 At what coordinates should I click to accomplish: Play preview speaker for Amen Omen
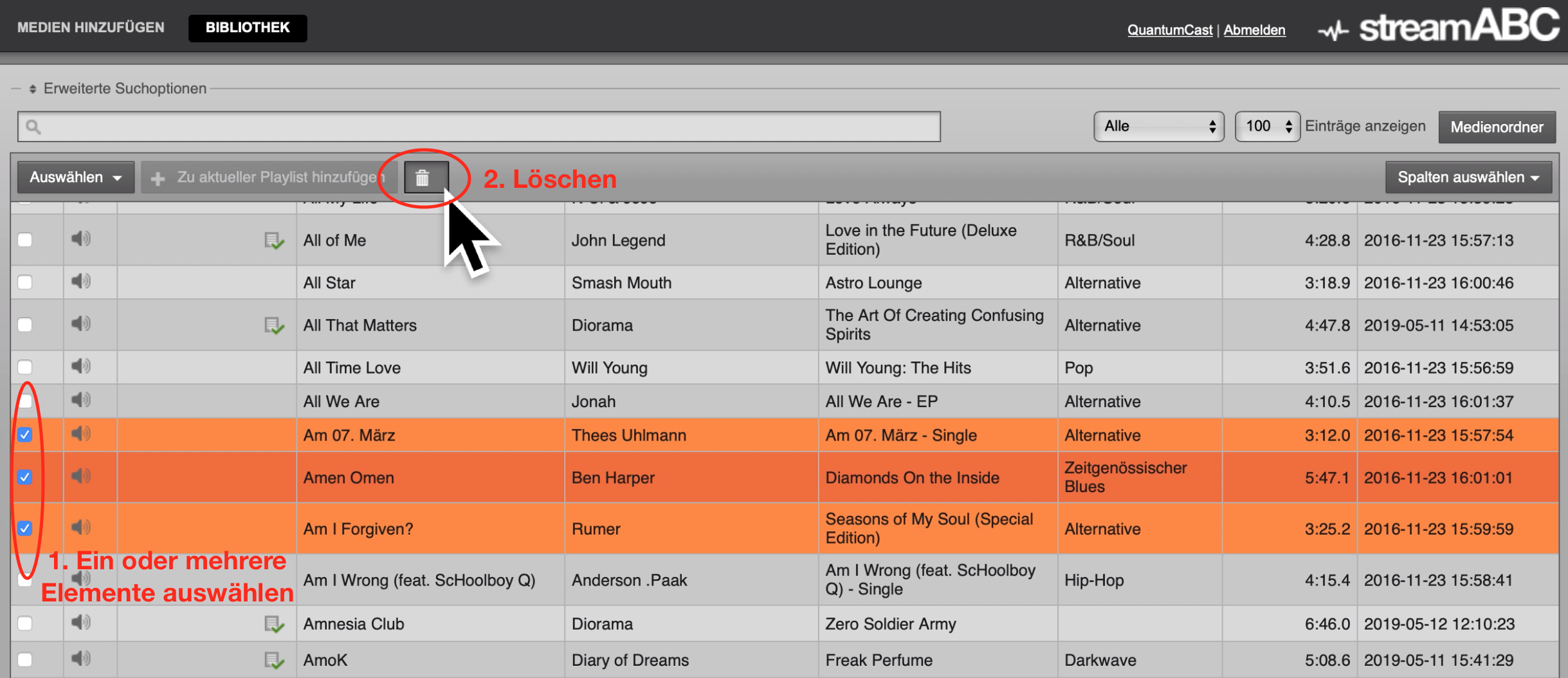[81, 476]
